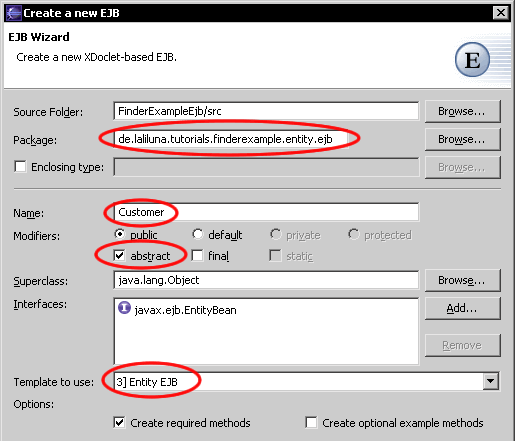Select the public modifier radio button
This screenshot has height=441, width=515.
pos(119,234)
